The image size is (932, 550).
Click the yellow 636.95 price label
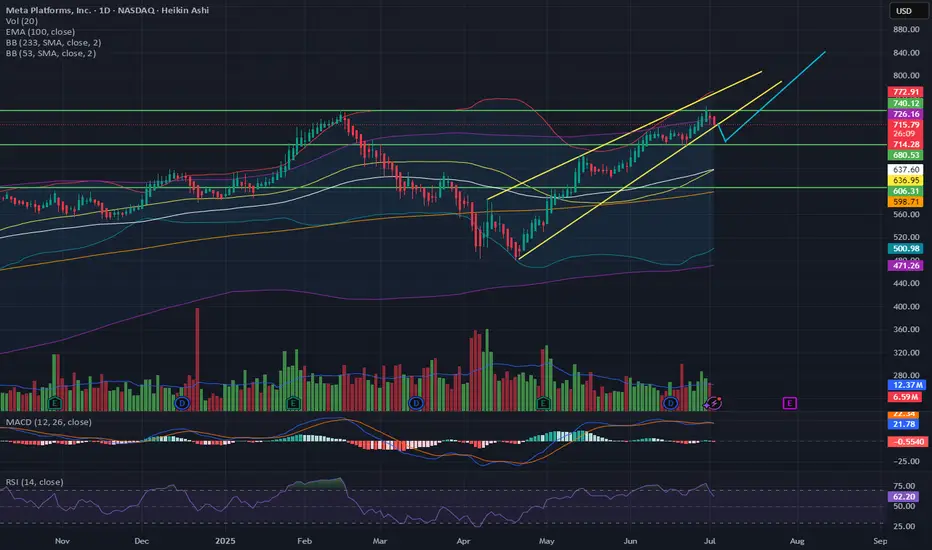pos(906,180)
